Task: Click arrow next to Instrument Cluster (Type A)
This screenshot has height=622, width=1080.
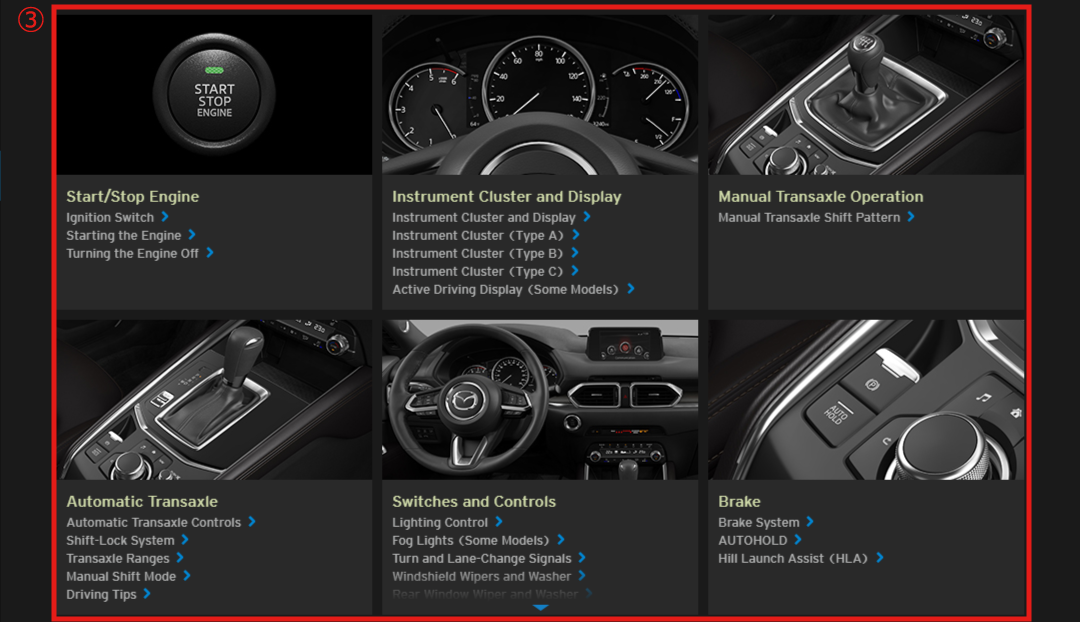Action: [575, 235]
